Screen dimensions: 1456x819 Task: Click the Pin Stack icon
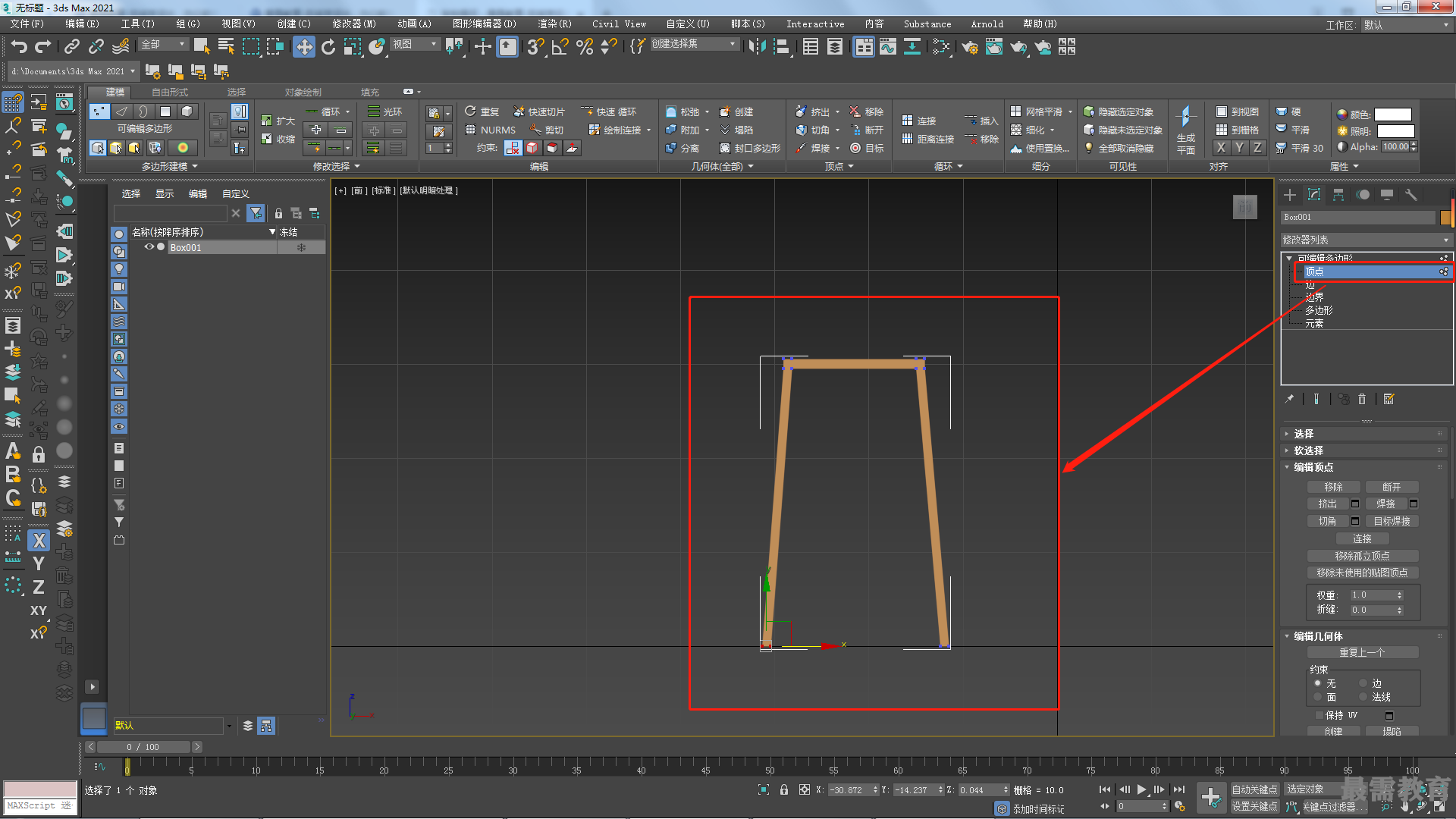1289,399
